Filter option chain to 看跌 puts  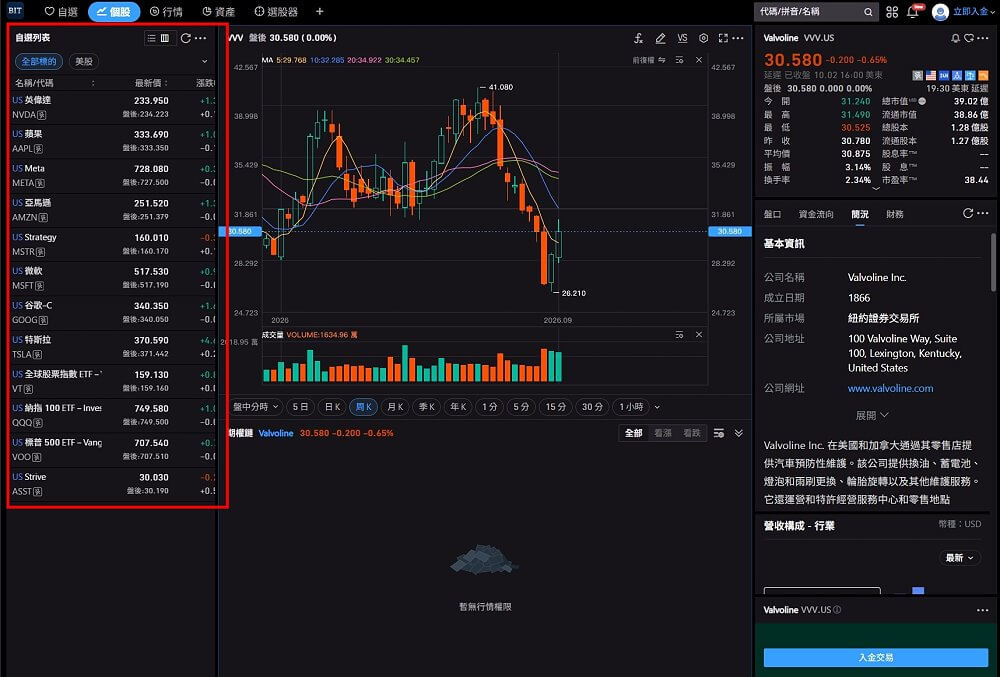(692, 433)
